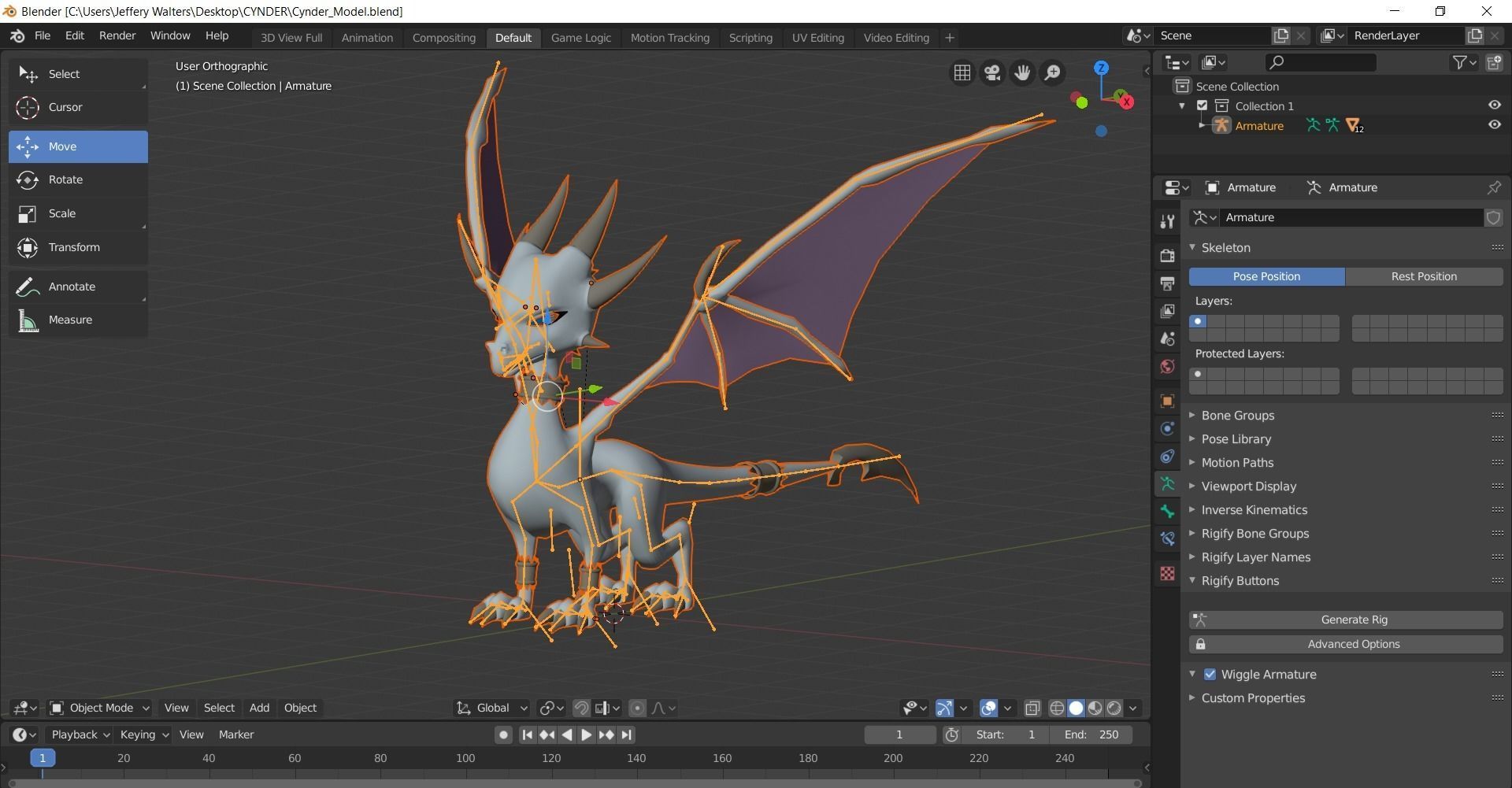The width and height of the screenshot is (1512, 788).
Task: Choose the Scale tool
Action: tap(78, 213)
